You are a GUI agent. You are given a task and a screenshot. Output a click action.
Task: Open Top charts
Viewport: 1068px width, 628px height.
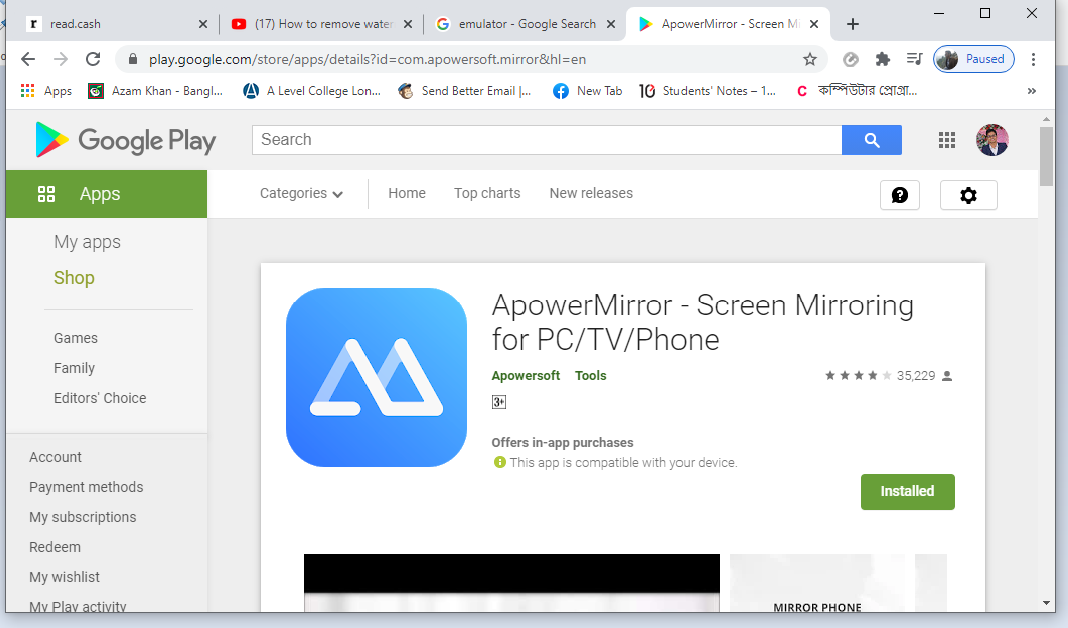pyautogui.click(x=487, y=193)
